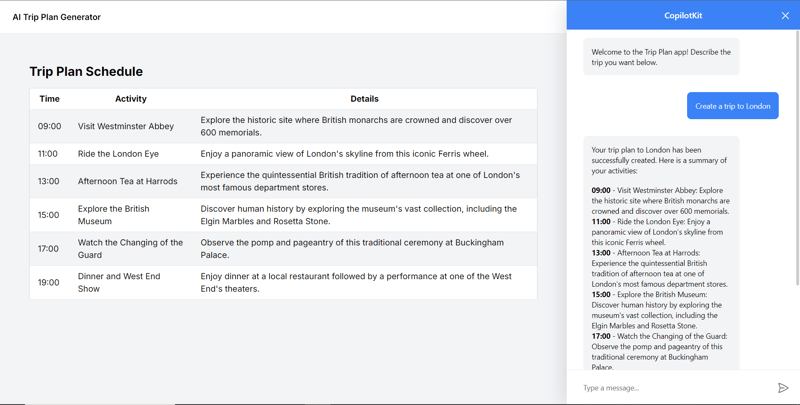The image size is (800, 405).
Task: Click 'Dinner and West End Show' cell
Action: click(119, 282)
